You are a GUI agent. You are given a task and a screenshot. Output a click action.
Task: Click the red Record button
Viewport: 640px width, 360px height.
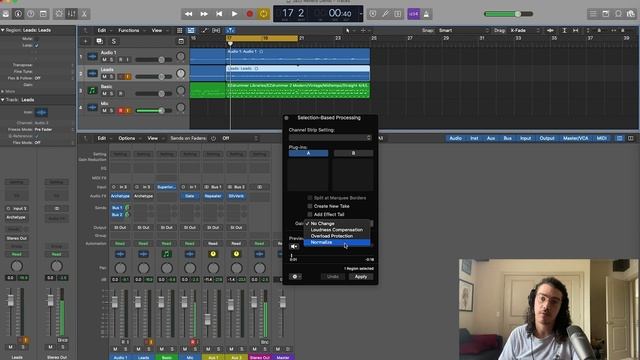[249, 14]
